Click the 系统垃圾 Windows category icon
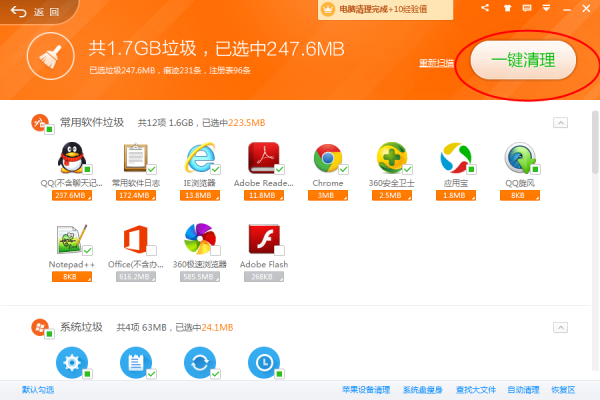This screenshot has width=600, height=400. point(39,327)
